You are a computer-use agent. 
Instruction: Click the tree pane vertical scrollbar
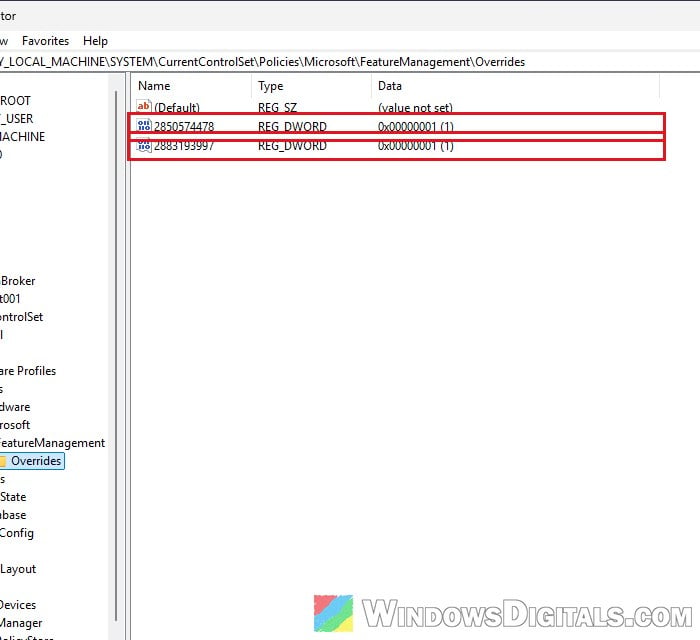coord(116,355)
